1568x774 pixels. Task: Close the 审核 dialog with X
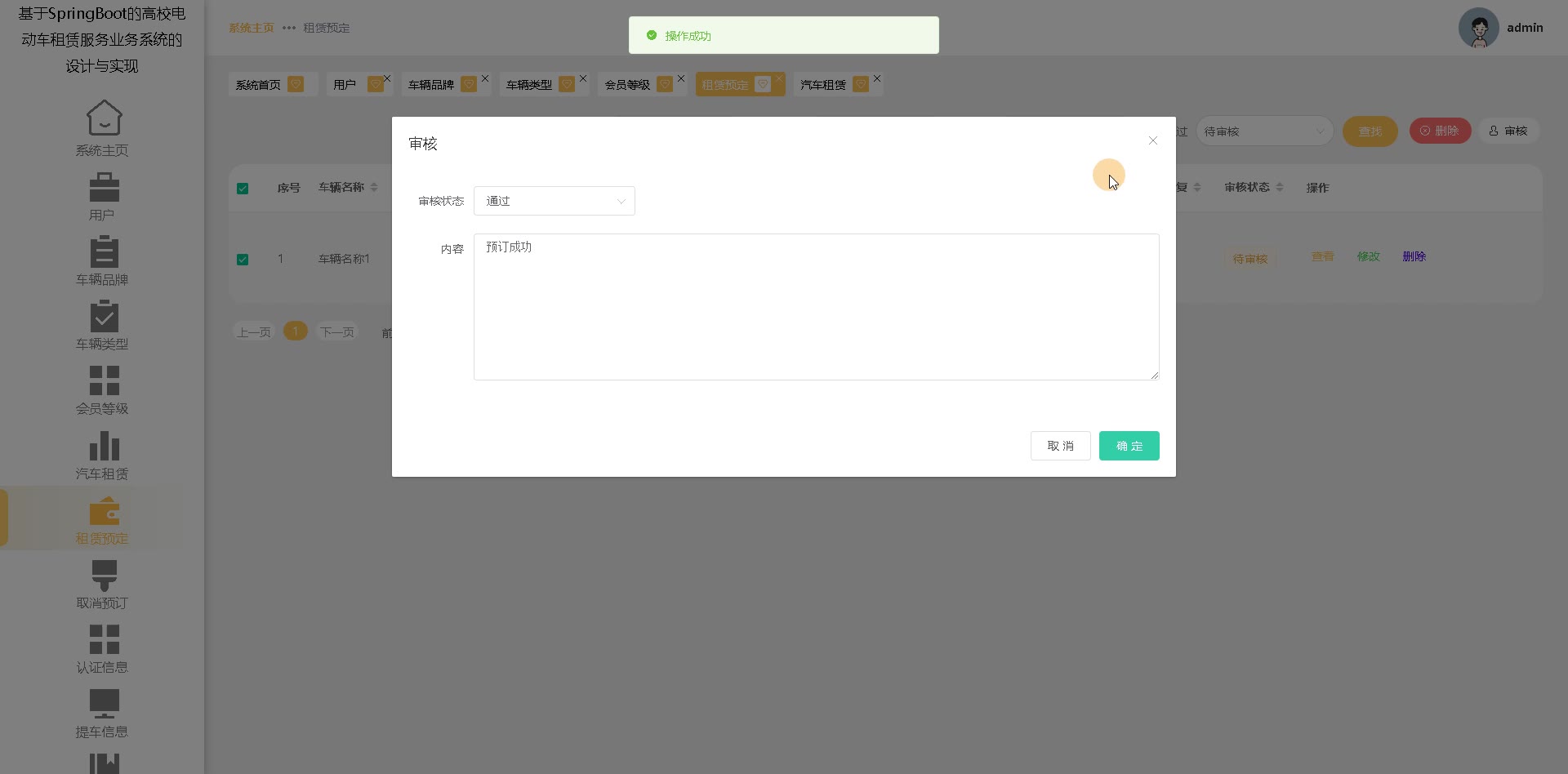(1153, 141)
